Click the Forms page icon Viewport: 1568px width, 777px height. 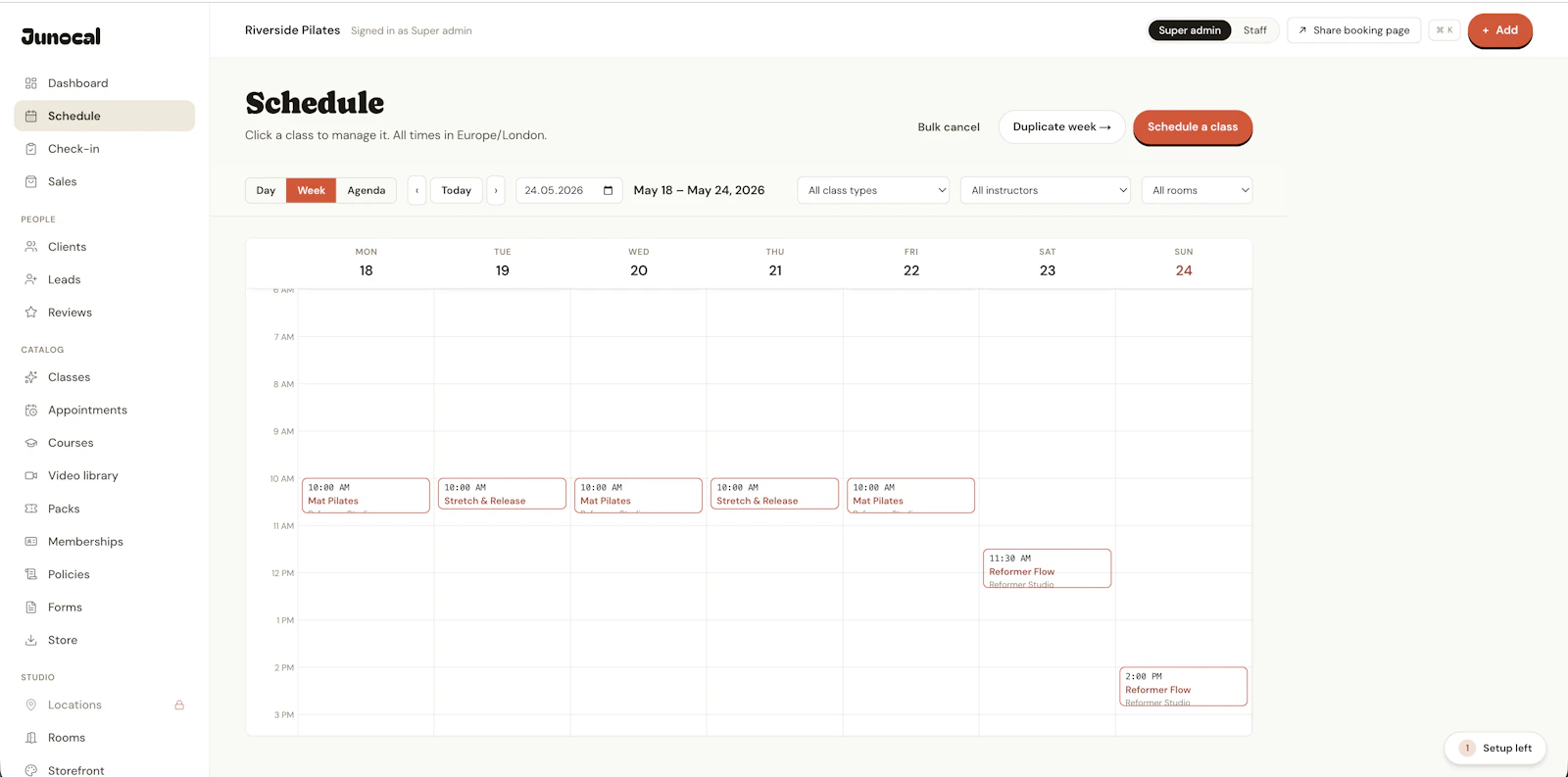click(31, 607)
